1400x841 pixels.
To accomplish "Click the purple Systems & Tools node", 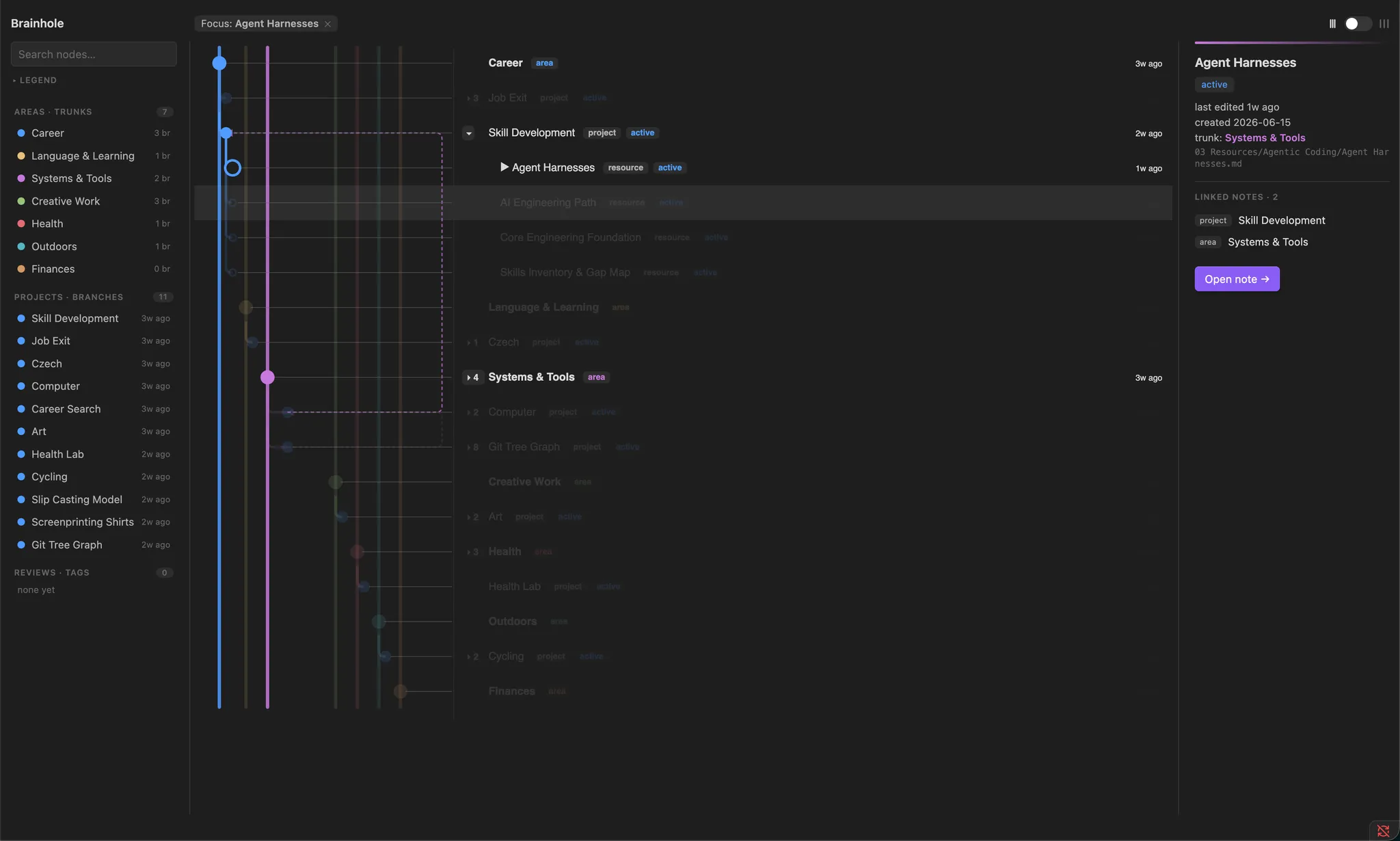I will pyautogui.click(x=267, y=377).
